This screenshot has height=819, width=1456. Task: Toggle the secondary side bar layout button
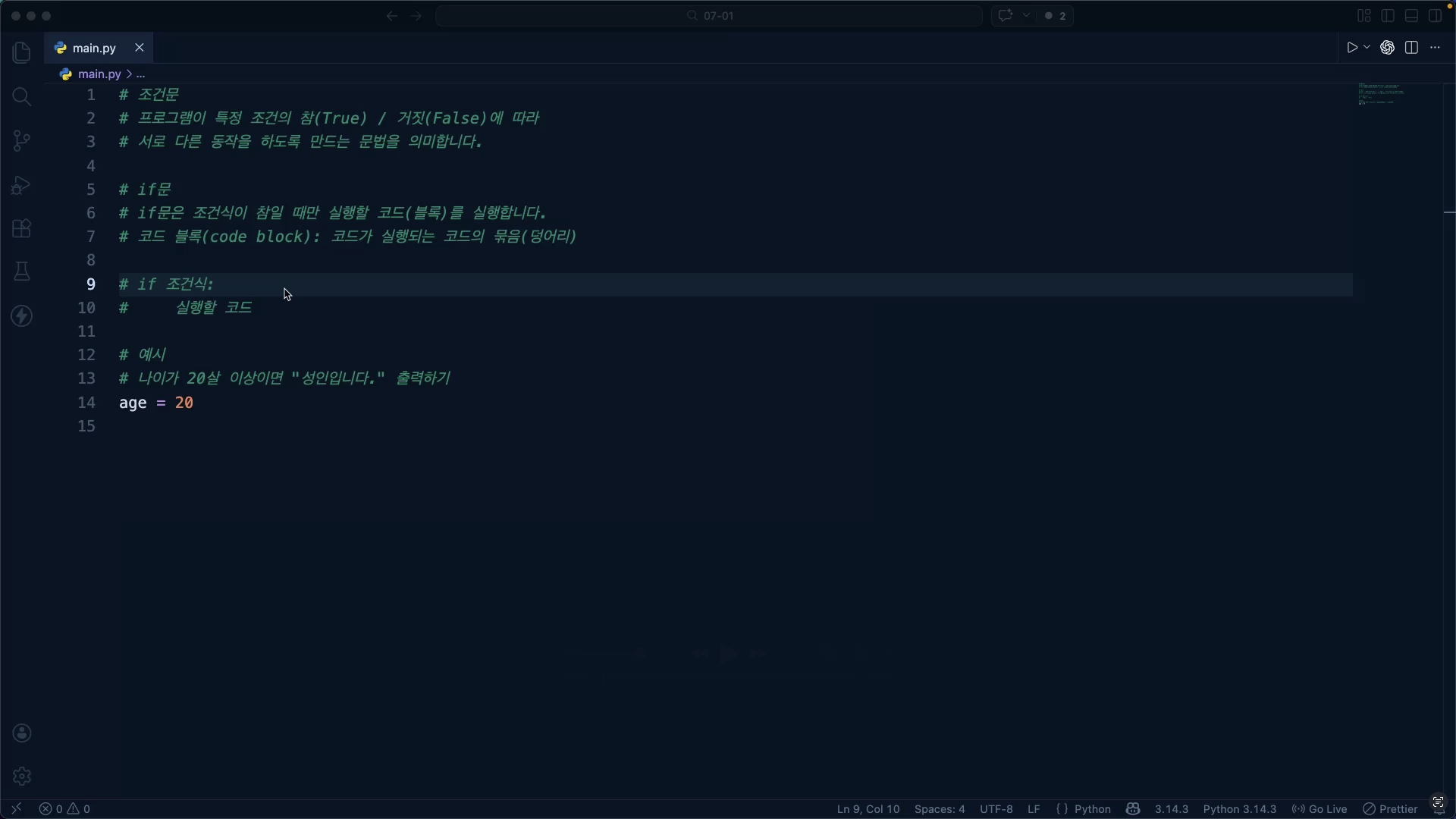[1435, 16]
